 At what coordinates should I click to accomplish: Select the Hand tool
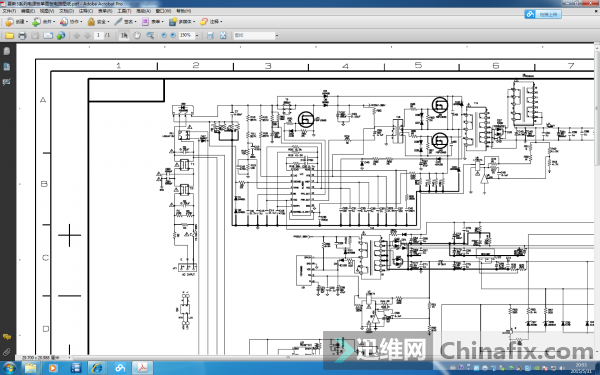point(137,36)
